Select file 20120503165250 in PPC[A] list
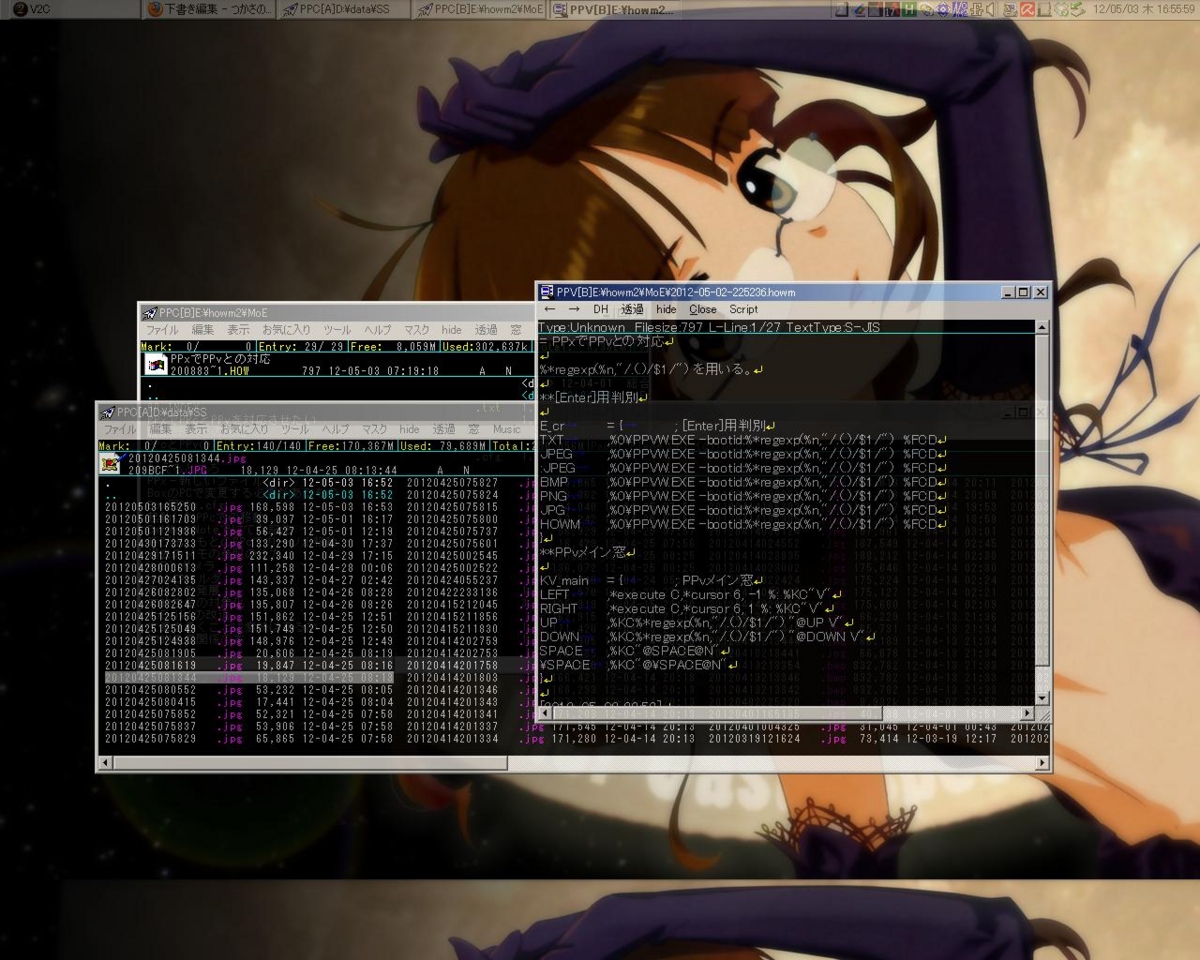The width and height of the screenshot is (1200, 960). 248,507
